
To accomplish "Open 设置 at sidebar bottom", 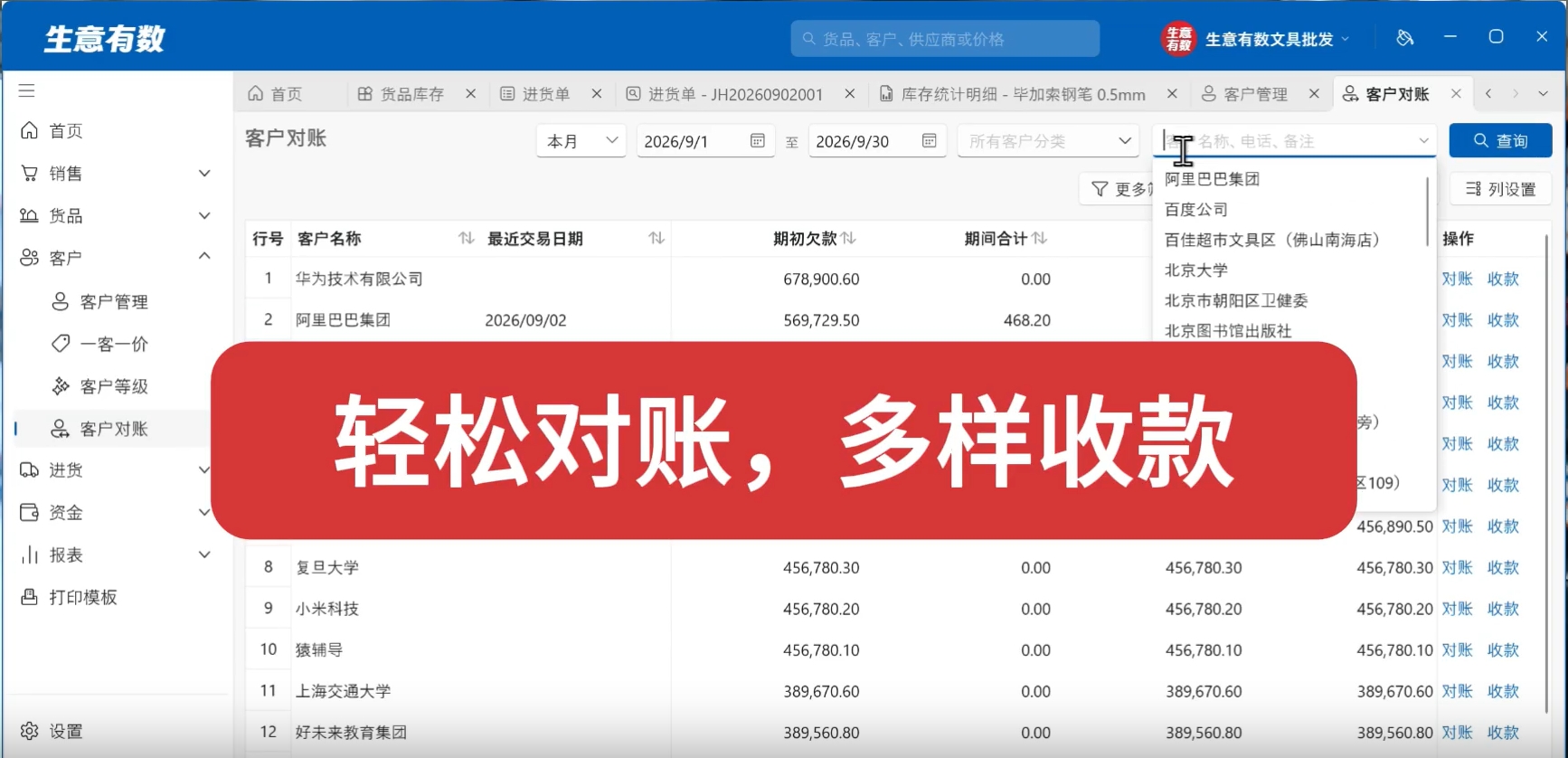I will click(x=52, y=731).
